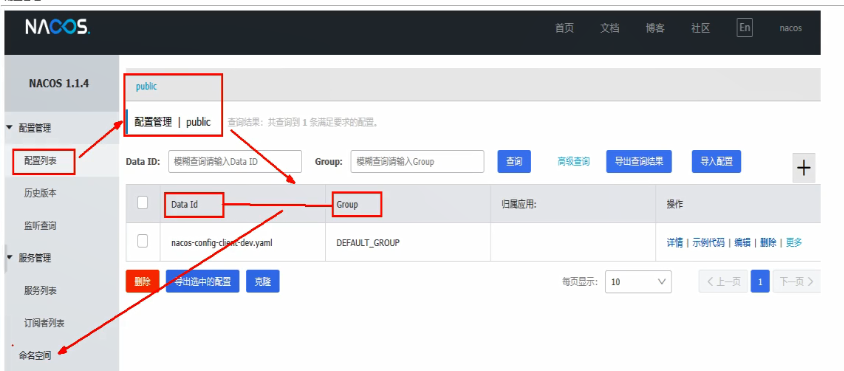Open 博客 in top navigation

[x=655, y=29]
